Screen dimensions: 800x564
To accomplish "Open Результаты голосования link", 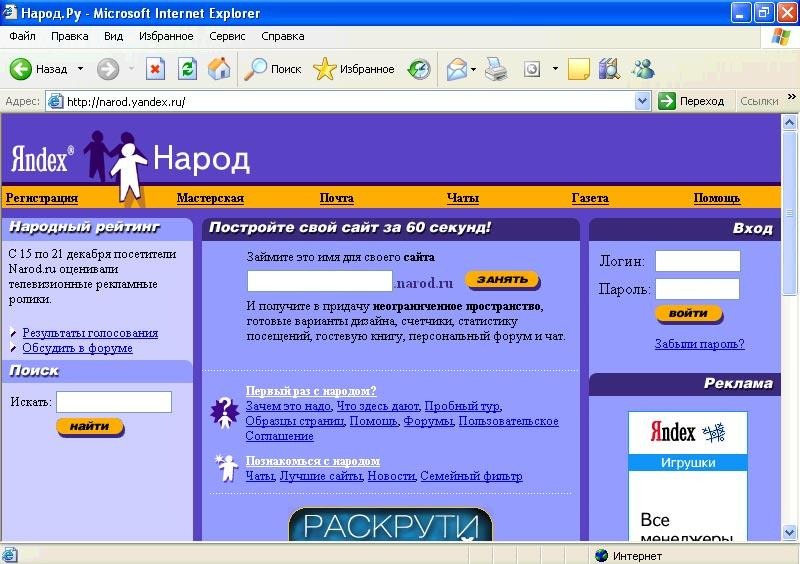I will pyautogui.click(x=90, y=333).
